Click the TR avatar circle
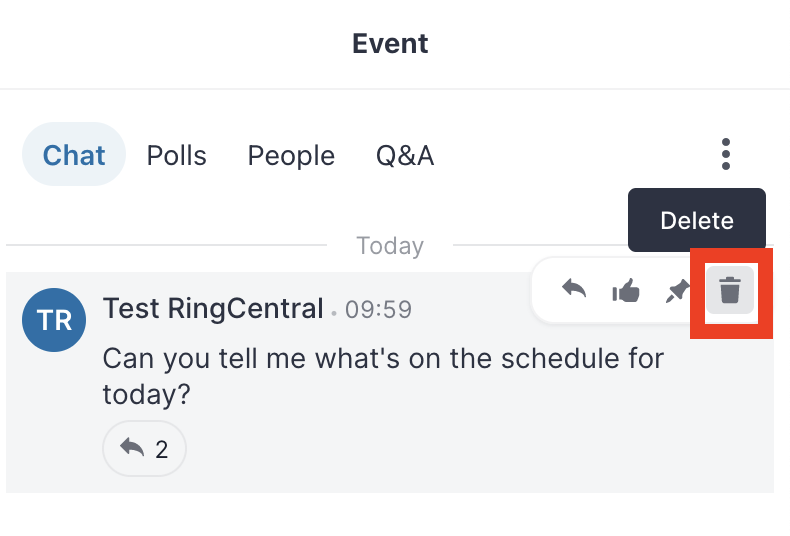Viewport: 790px width, 536px height. coord(54,320)
